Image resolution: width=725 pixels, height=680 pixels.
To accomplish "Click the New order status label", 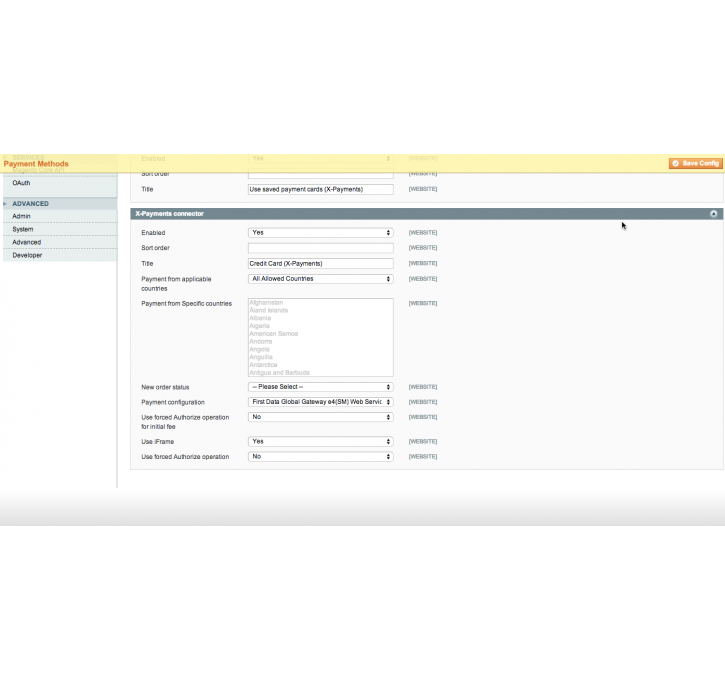I will [165, 387].
